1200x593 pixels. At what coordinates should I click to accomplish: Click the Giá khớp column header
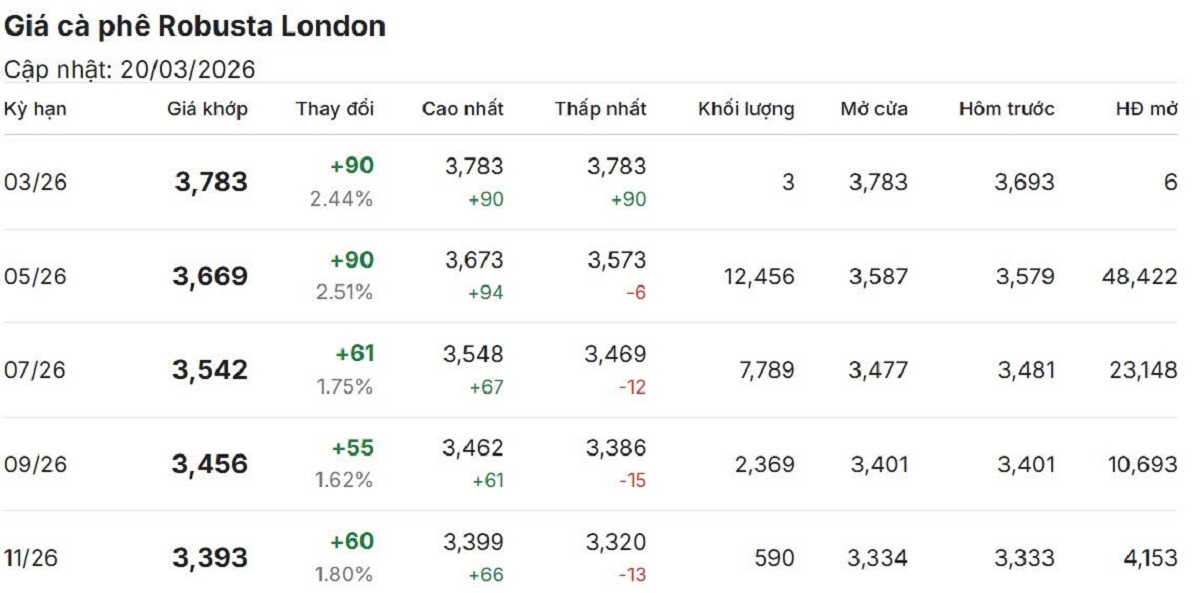[x=207, y=109]
